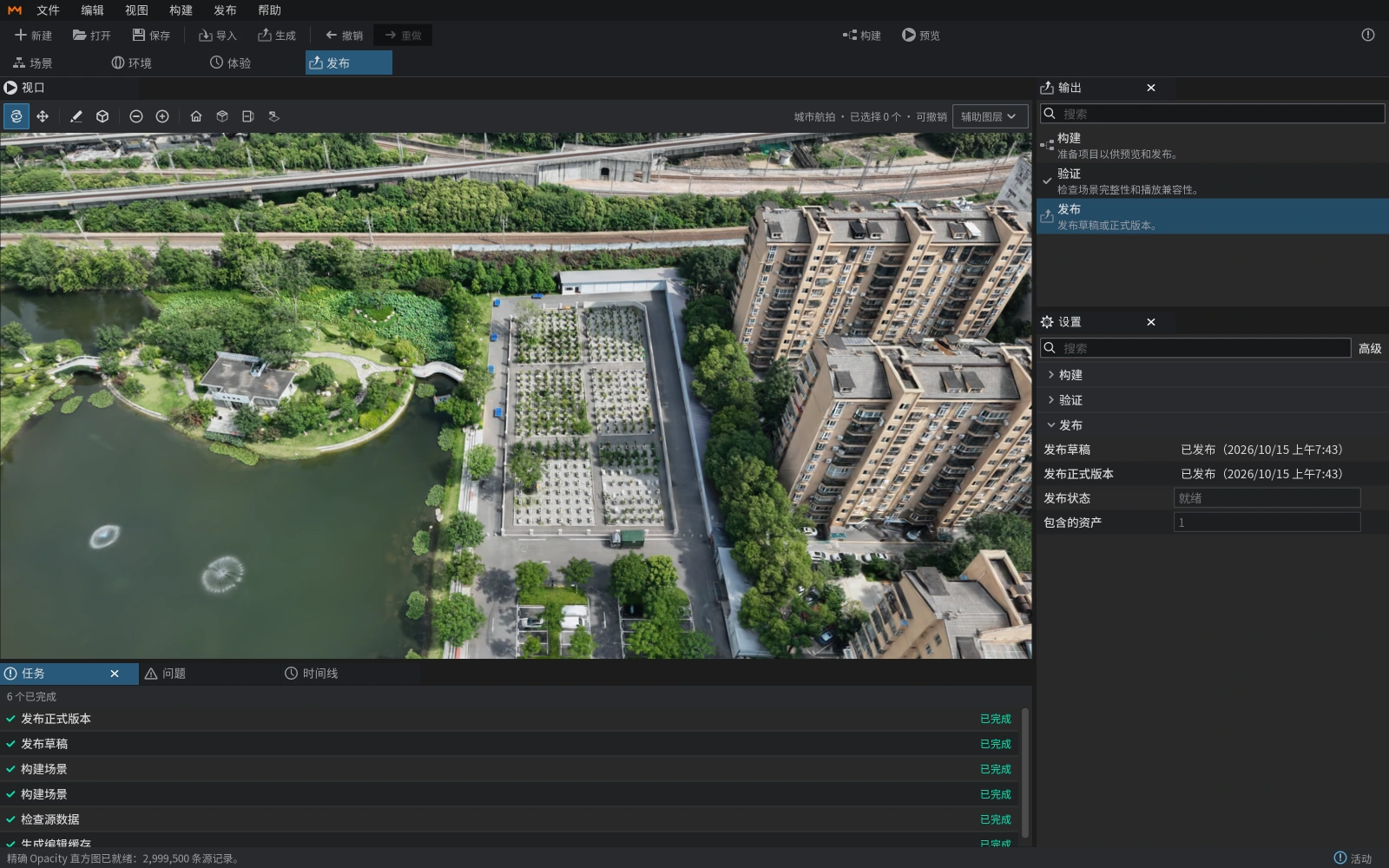The height and width of the screenshot is (868, 1389).
Task: Click the zoom in plus icon
Action: click(x=162, y=116)
